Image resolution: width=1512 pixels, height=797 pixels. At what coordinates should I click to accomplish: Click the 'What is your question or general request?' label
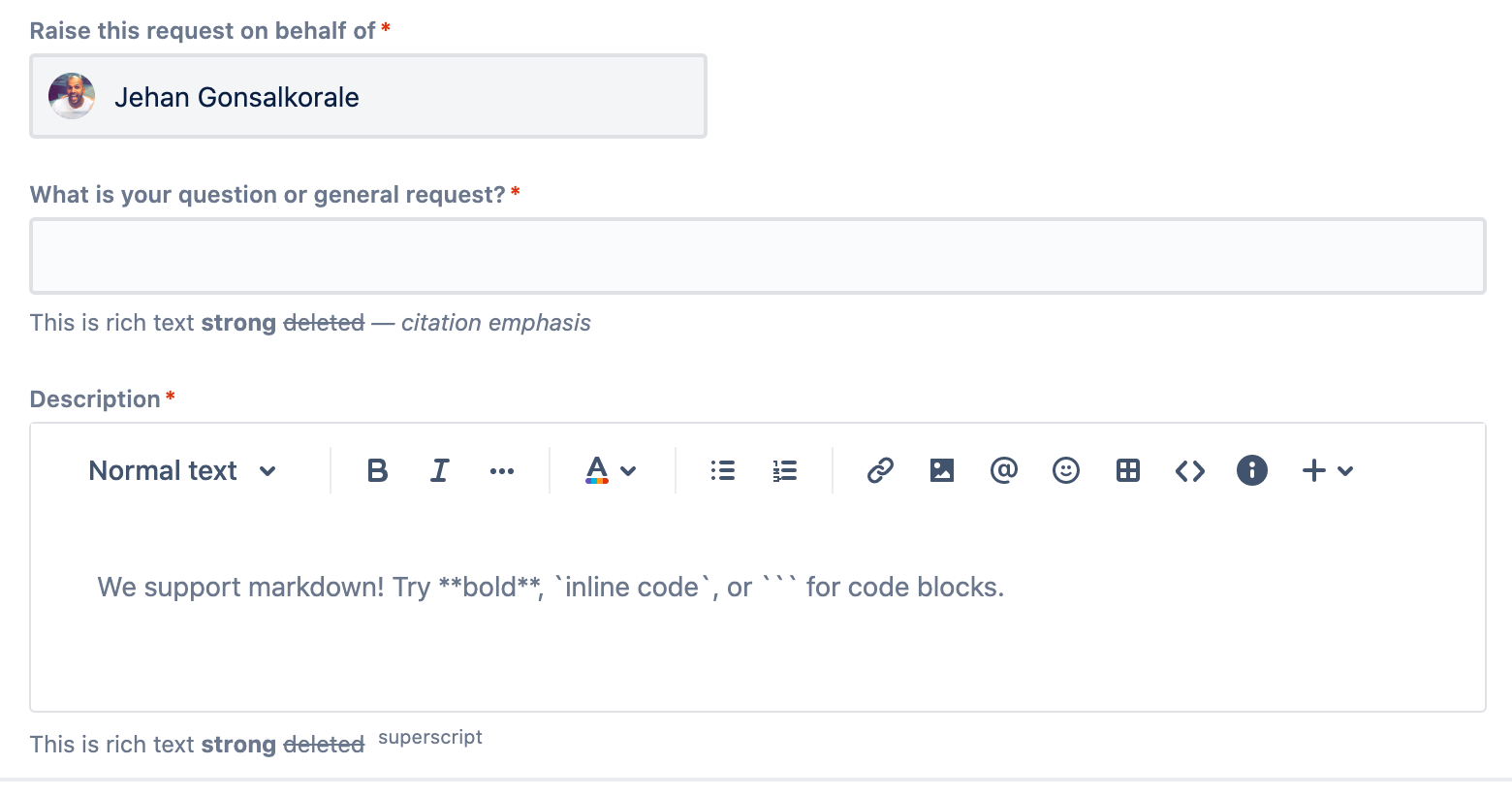coord(268,195)
